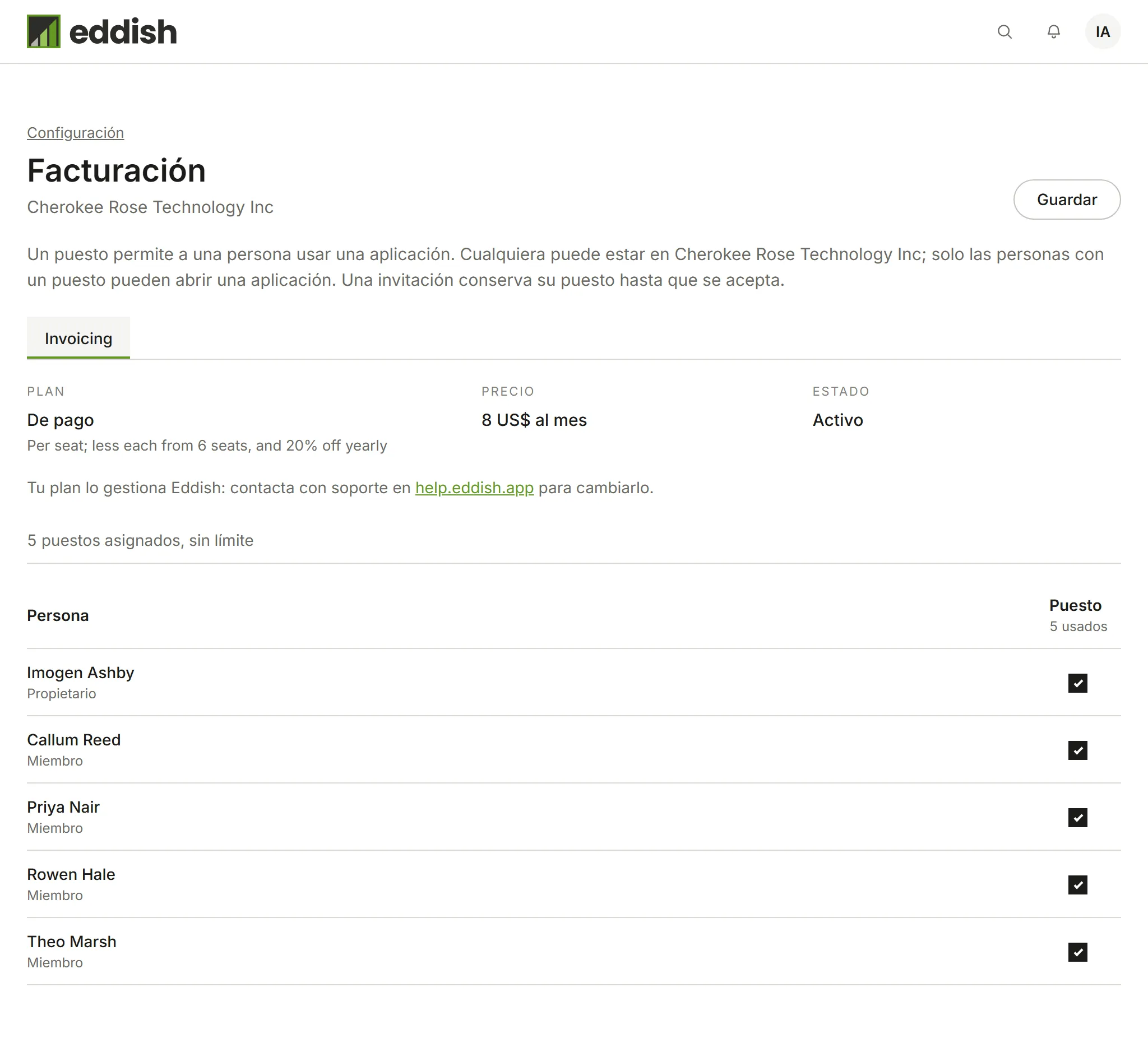Click the search magnifier icon
This screenshot has width=1148, height=1057.
(1004, 31)
